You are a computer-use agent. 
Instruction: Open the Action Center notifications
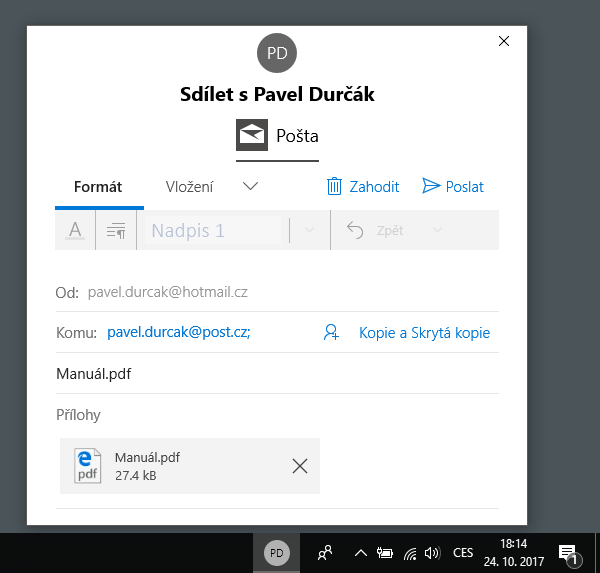coord(568,553)
